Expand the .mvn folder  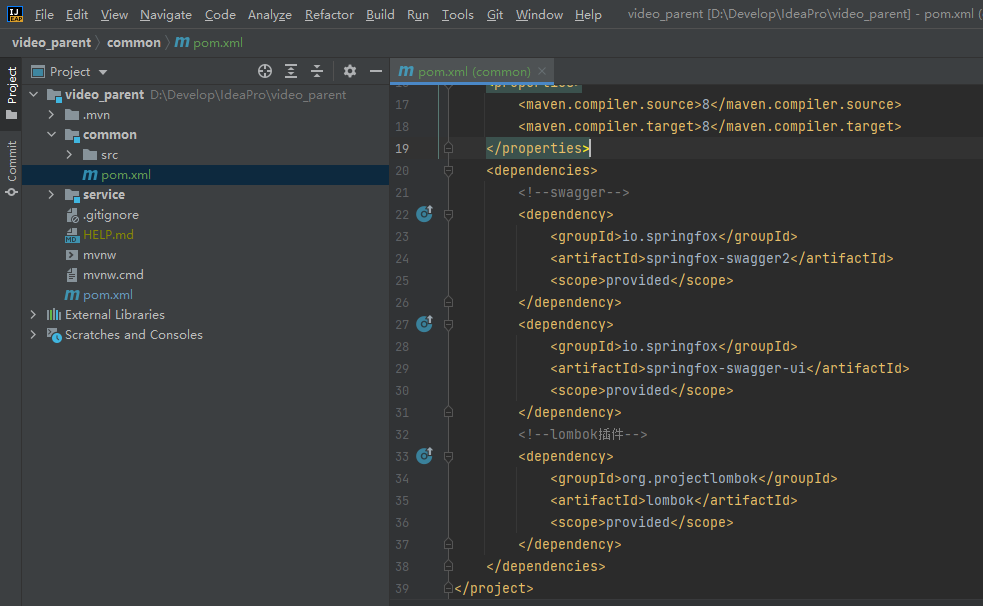pyautogui.click(x=51, y=115)
